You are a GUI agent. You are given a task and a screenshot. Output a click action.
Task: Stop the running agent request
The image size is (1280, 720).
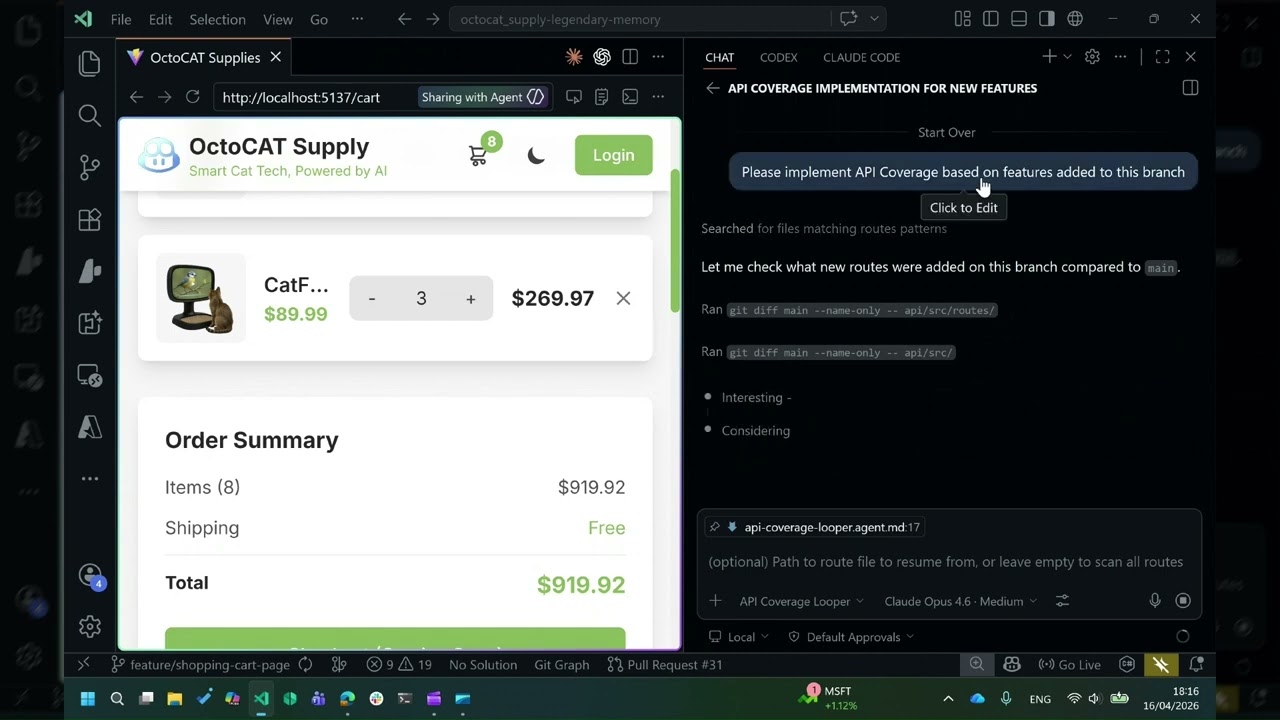click(x=1183, y=601)
